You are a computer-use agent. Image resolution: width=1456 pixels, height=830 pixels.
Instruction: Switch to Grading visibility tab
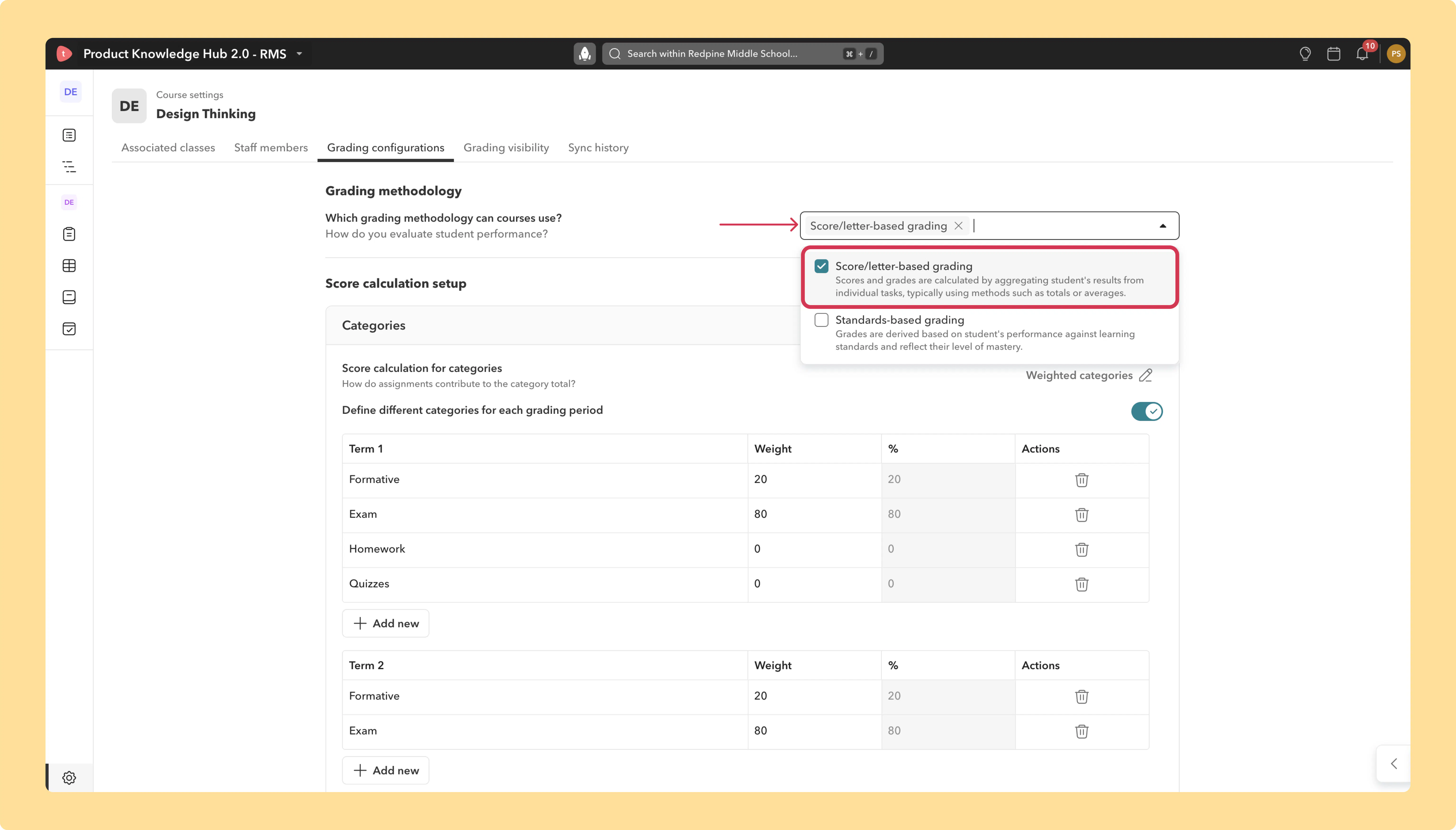506,148
